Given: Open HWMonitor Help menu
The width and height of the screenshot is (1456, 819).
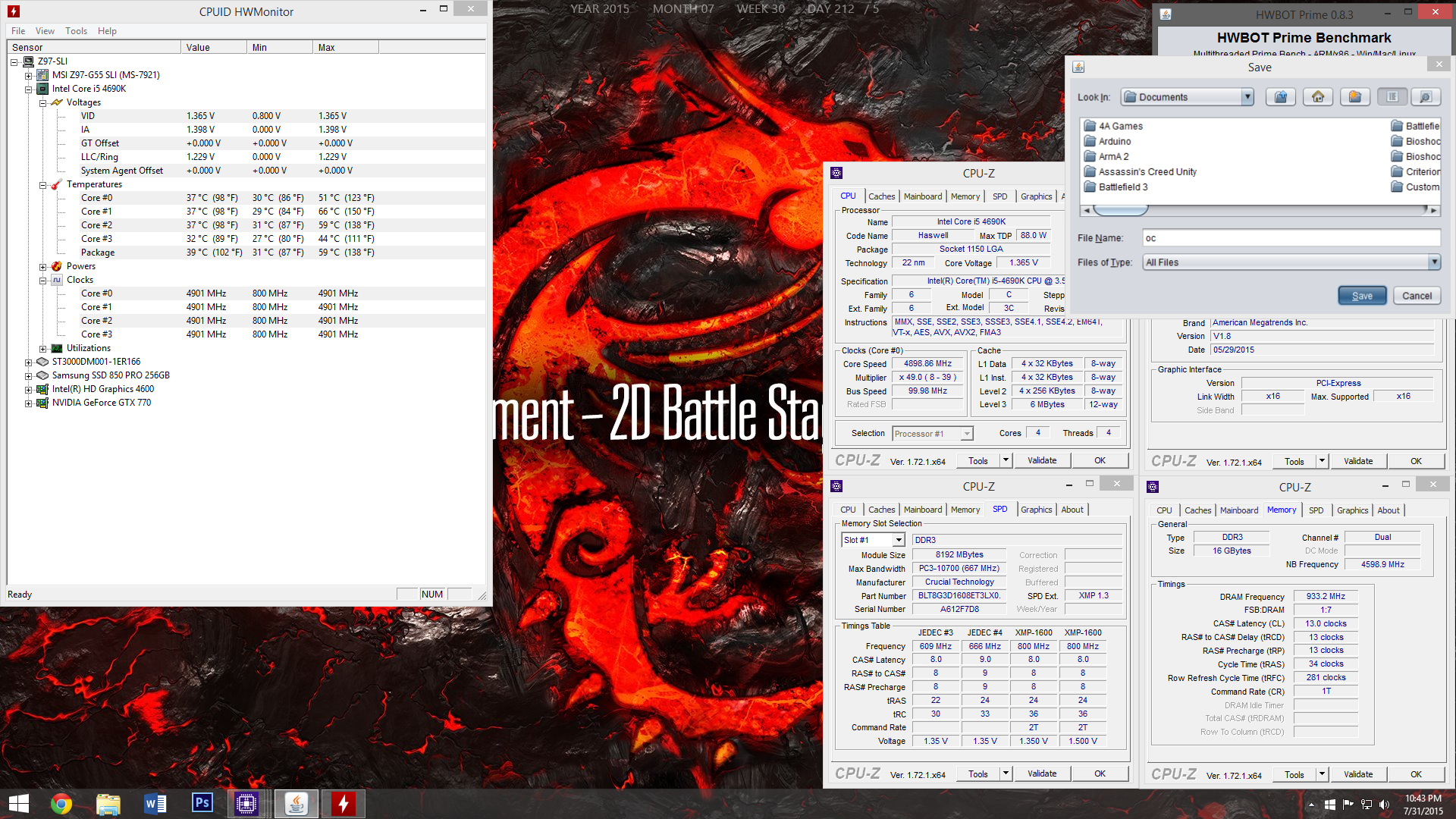Looking at the screenshot, I should click(x=107, y=31).
